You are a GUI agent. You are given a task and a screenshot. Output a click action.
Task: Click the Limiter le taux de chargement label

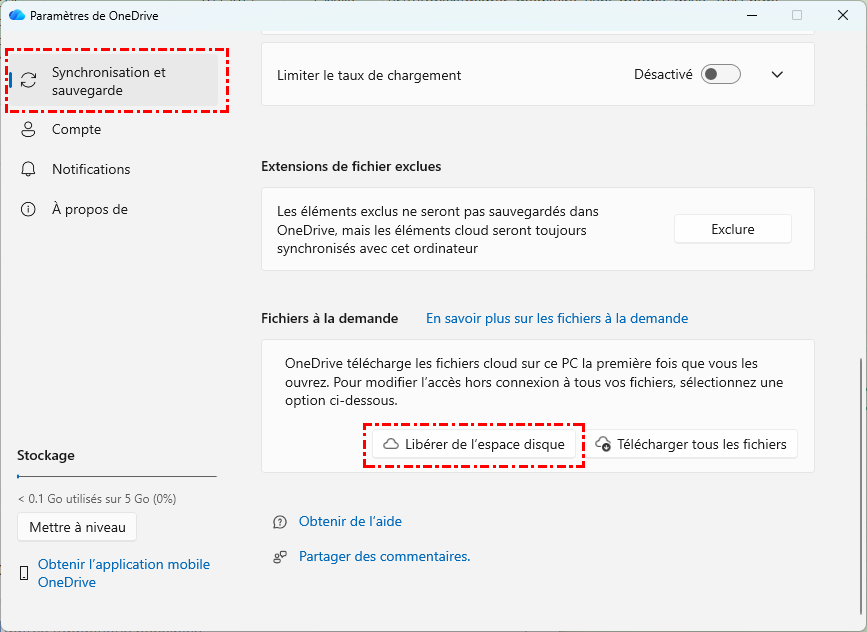[x=369, y=75]
